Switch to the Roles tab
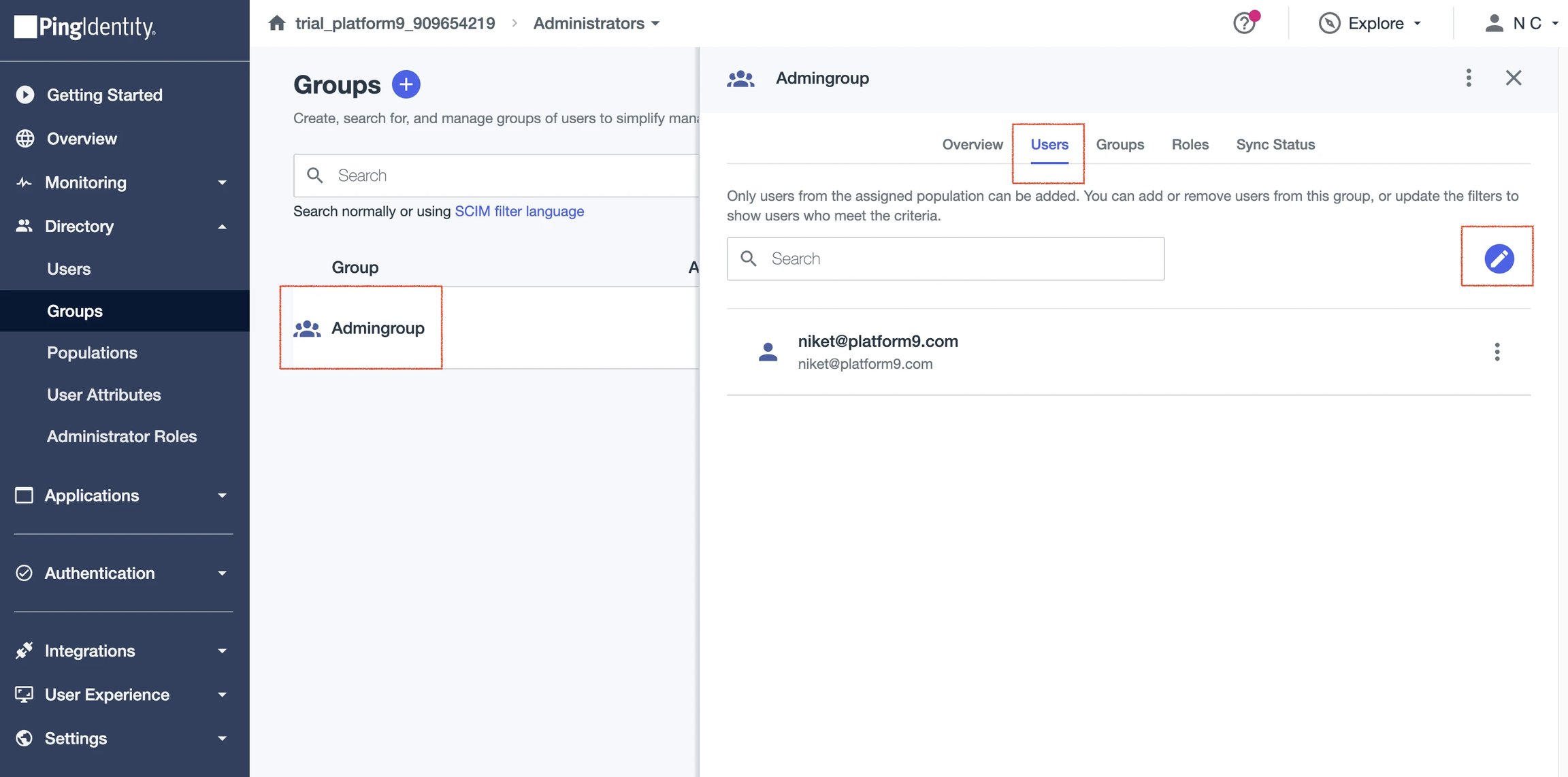Screen dimensions: 1568x777 coord(1190,144)
